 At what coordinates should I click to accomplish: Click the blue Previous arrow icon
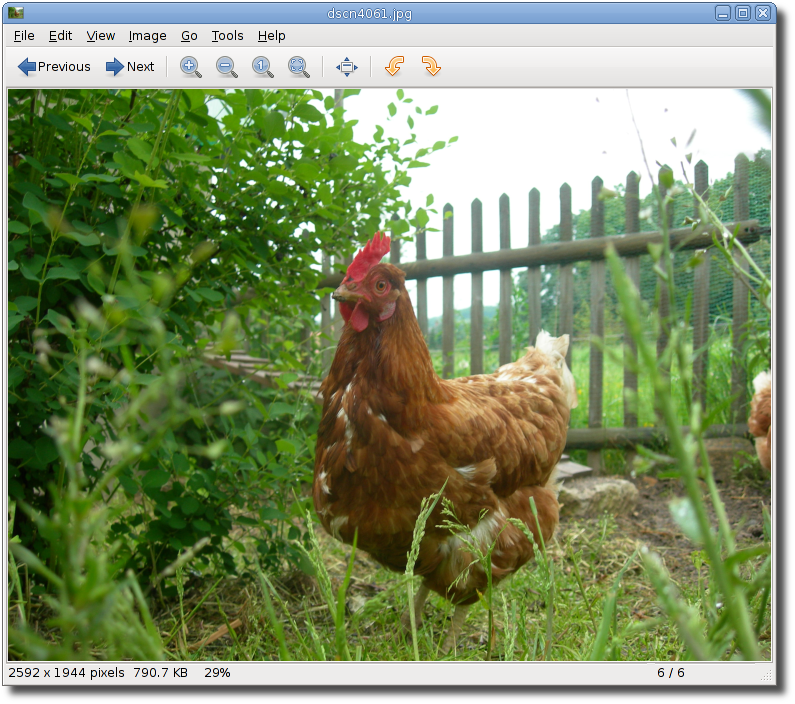pos(26,67)
